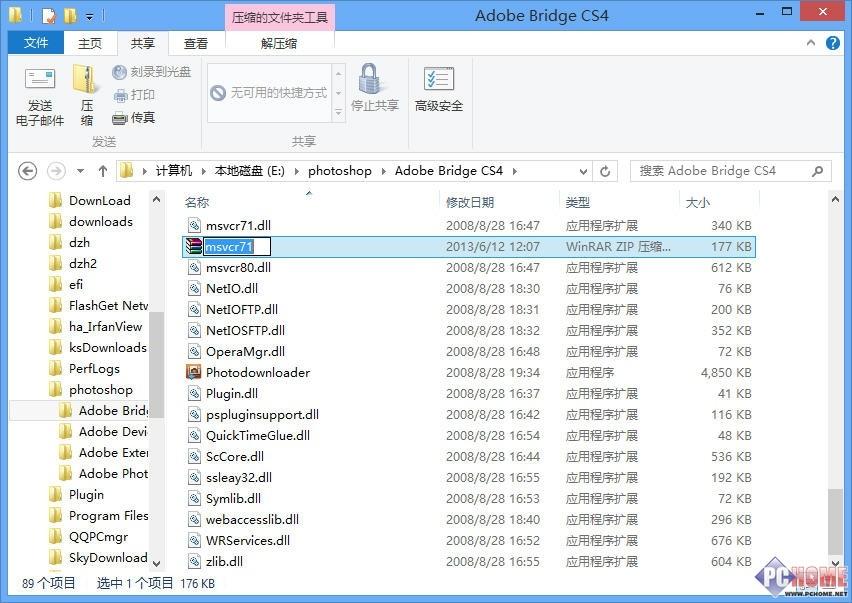
Task: Click the folder icon beside DownLoad
Action: click(x=55, y=200)
